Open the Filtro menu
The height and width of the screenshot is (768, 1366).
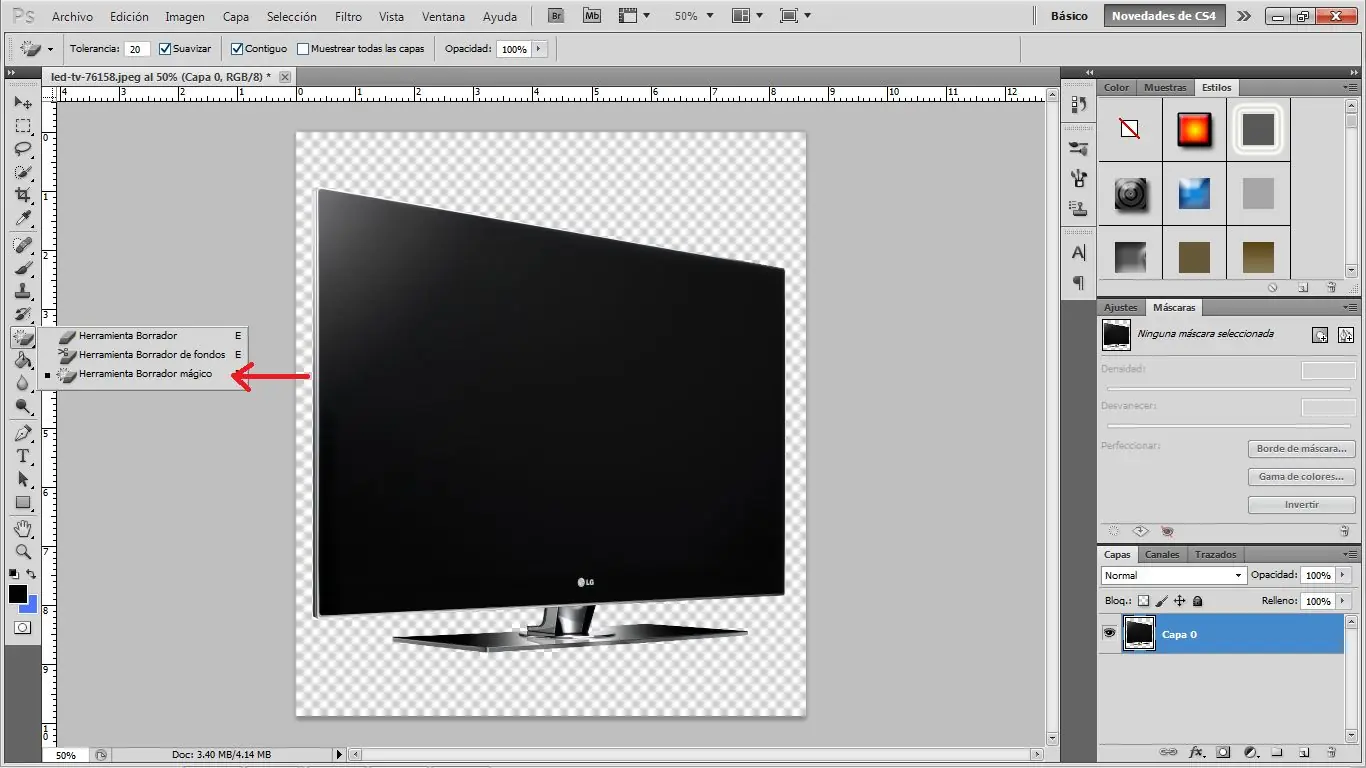click(348, 17)
